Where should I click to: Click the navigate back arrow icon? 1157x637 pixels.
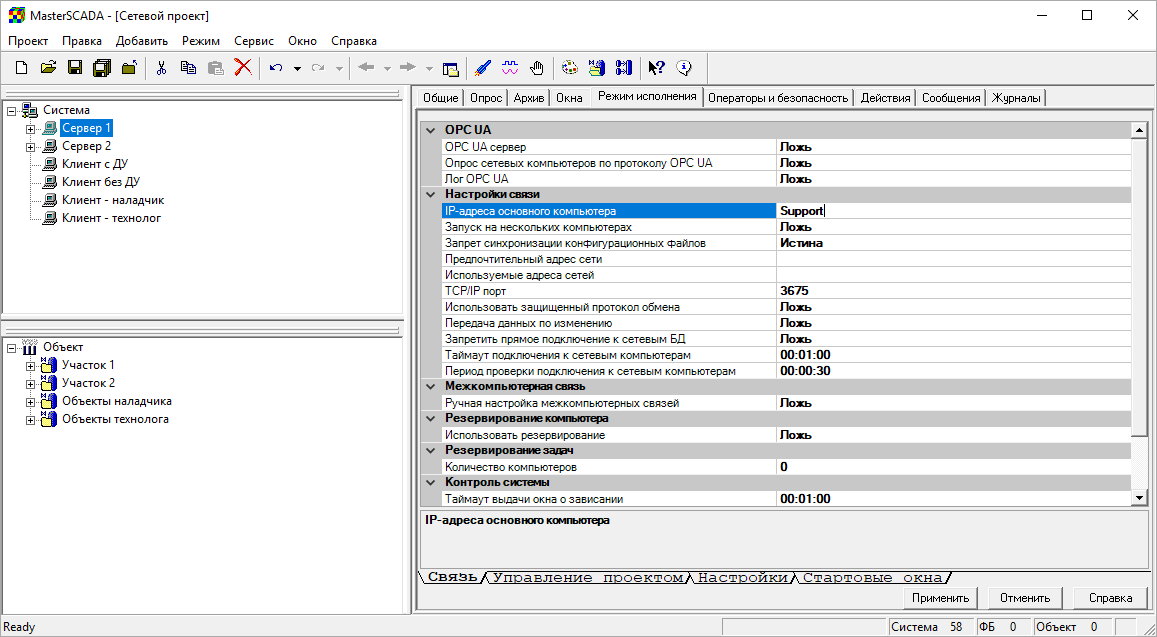coord(366,68)
